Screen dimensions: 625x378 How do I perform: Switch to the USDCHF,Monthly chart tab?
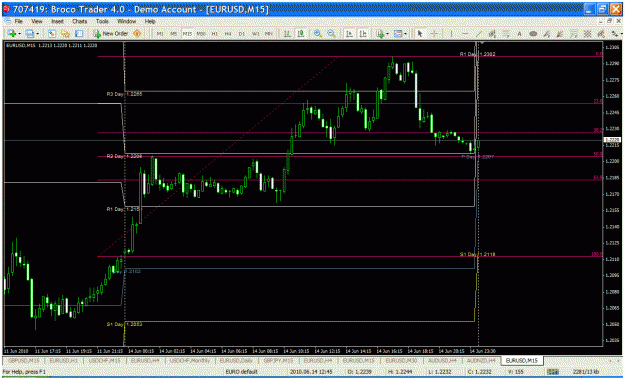pyautogui.click(x=190, y=360)
